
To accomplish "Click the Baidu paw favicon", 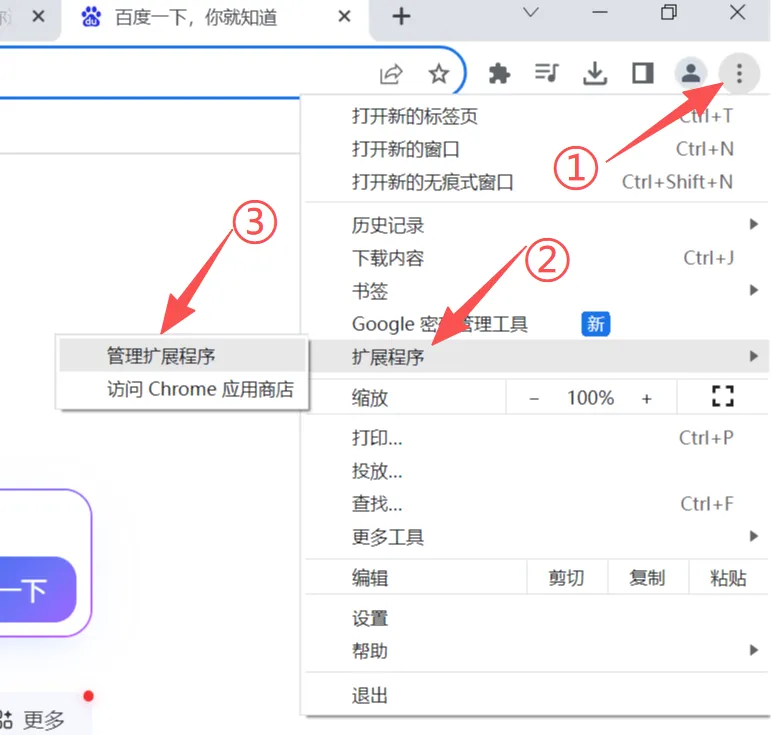I will coord(91,17).
